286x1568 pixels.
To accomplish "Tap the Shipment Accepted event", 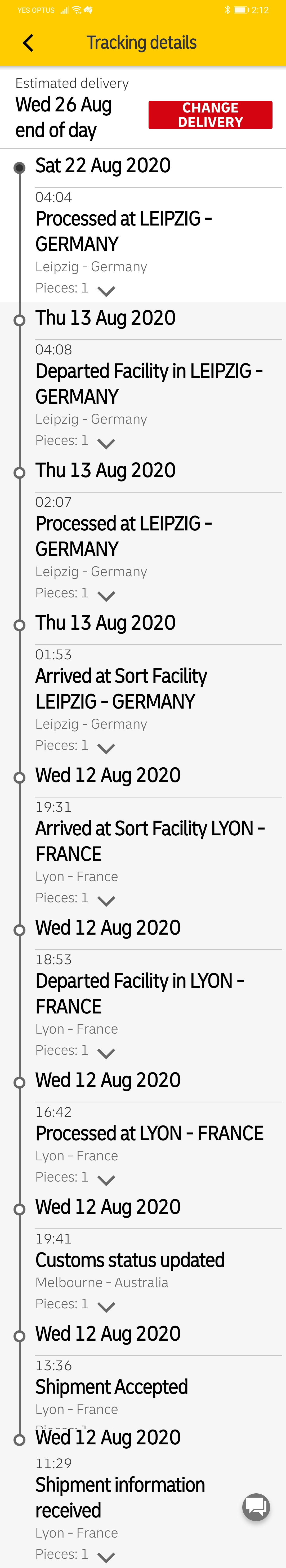I will click(x=111, y=1387).
